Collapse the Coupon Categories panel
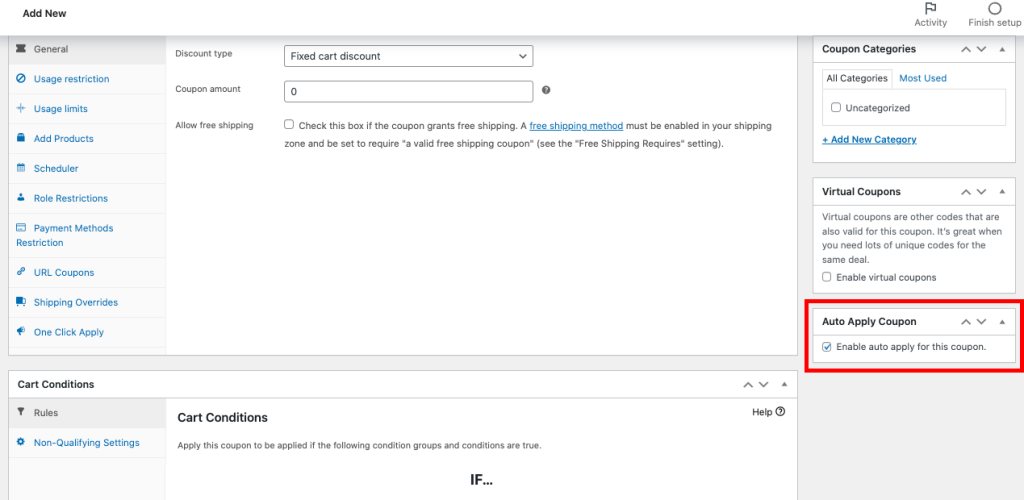Image resolution: width=1024 pixels, height=500 pixels. pos(1002,49)
